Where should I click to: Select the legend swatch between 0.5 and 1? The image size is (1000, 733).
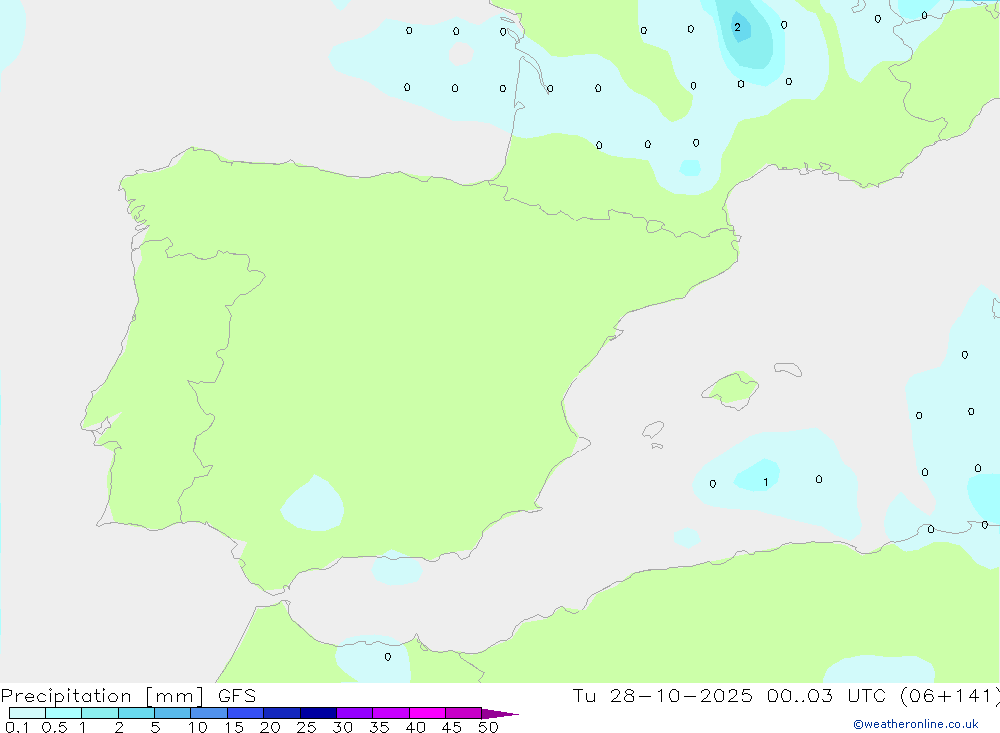click(x=64, y=713)
